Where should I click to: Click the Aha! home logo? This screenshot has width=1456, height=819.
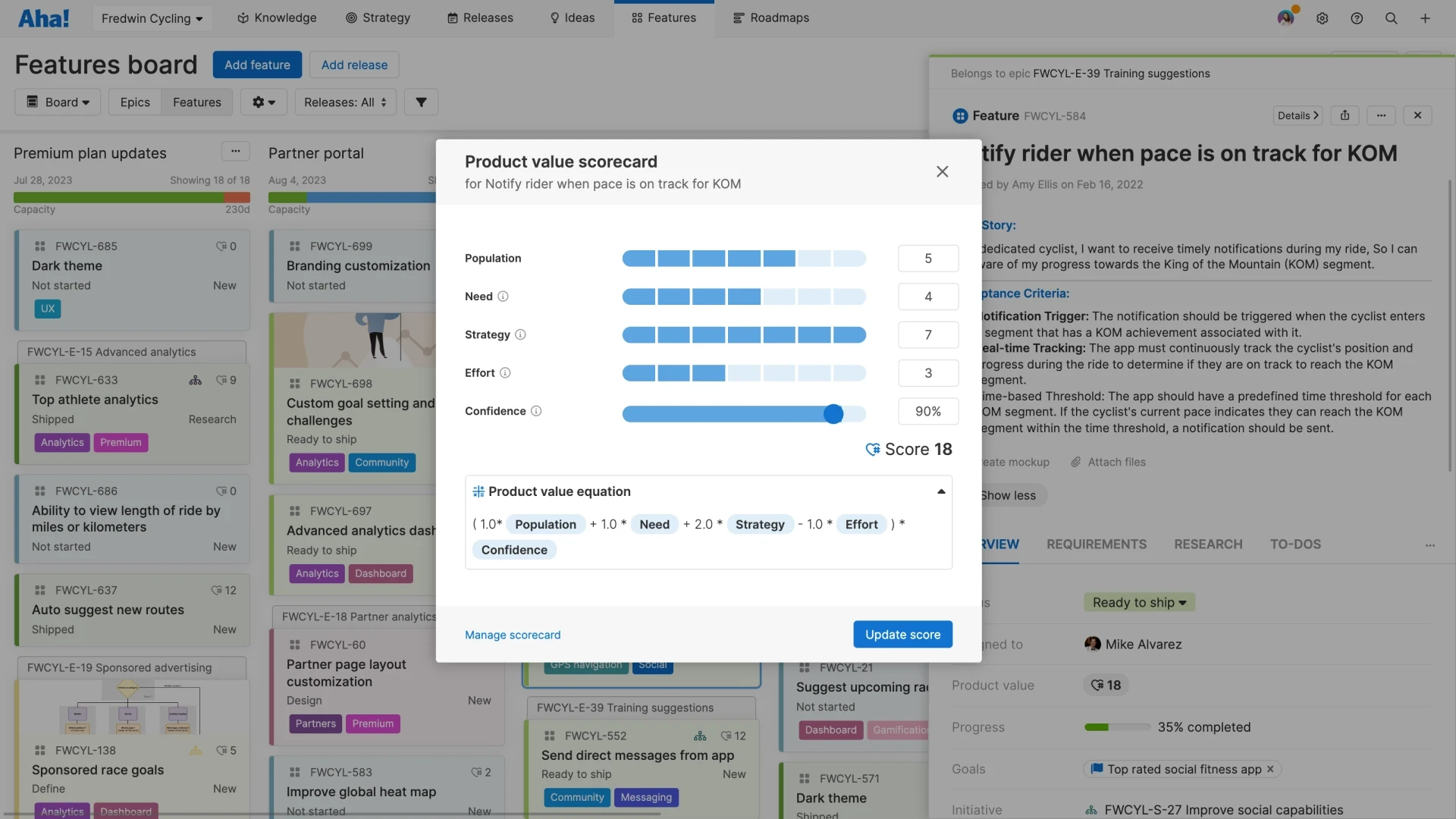[x=43, y=18]
